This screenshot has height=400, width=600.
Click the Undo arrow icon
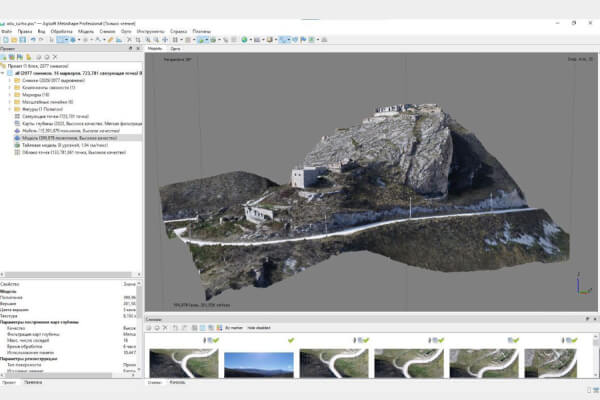33,40
